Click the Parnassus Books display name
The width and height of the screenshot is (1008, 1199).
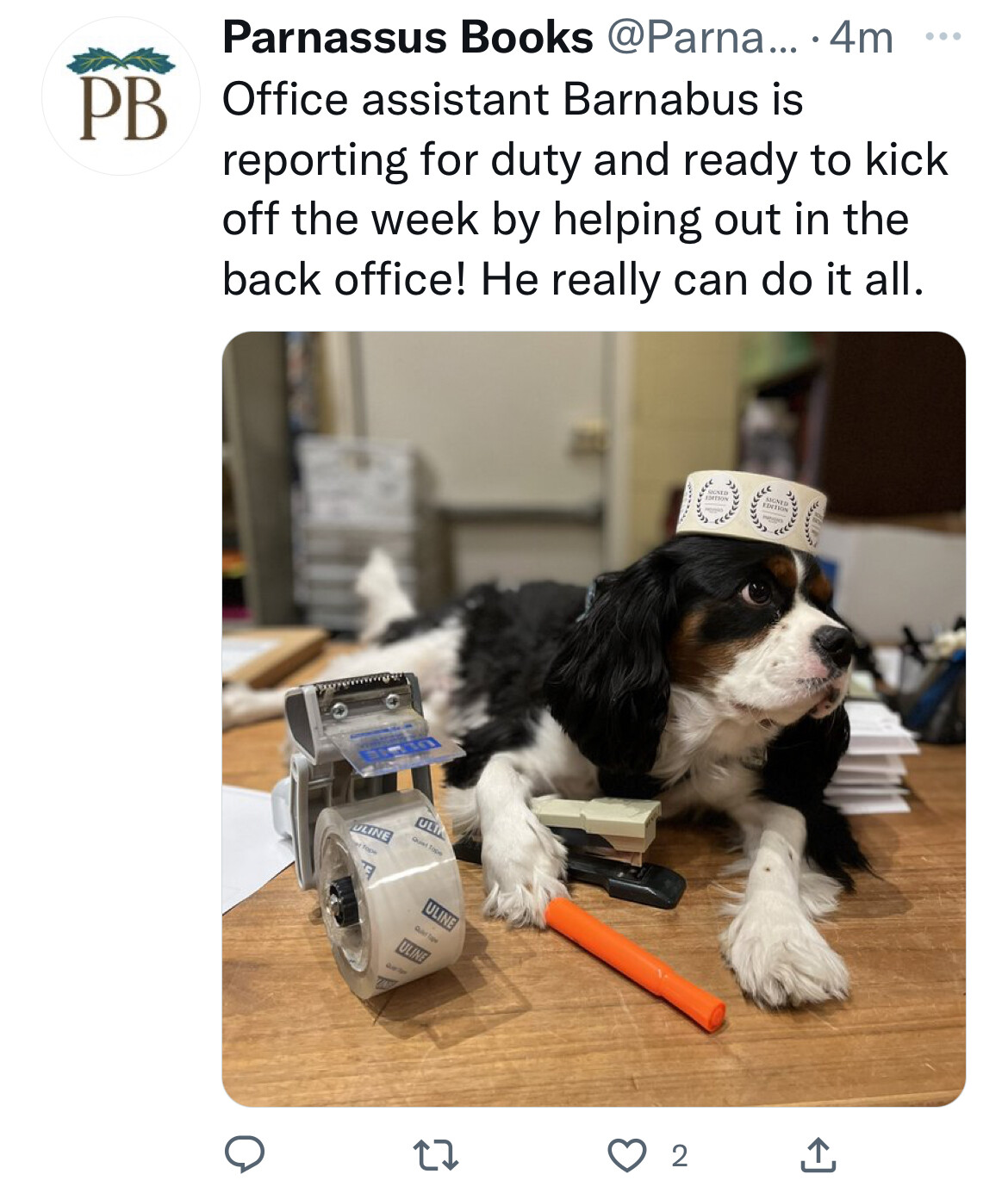(x=408, y=38)
